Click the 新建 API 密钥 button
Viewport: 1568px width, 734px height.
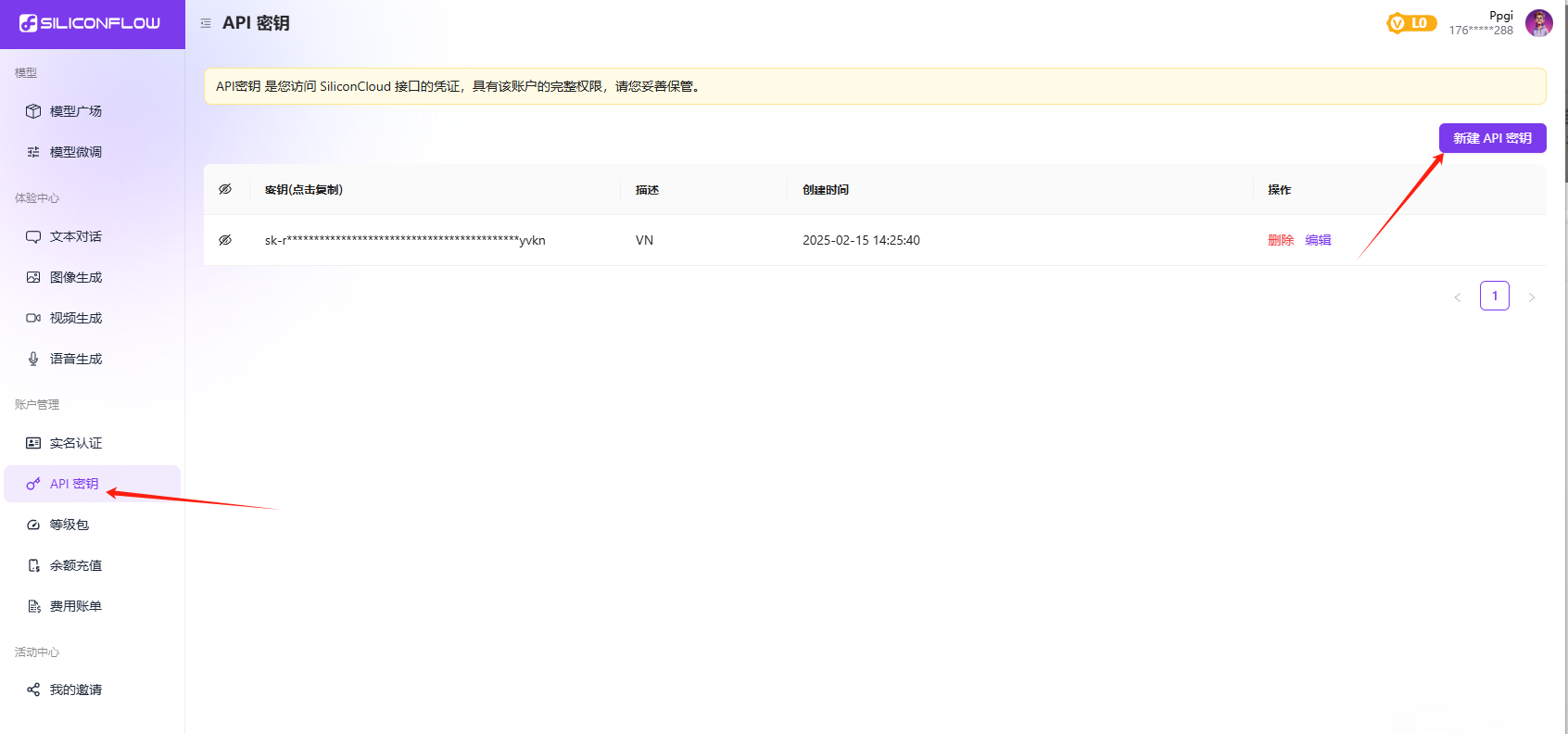pos(1492,138)
